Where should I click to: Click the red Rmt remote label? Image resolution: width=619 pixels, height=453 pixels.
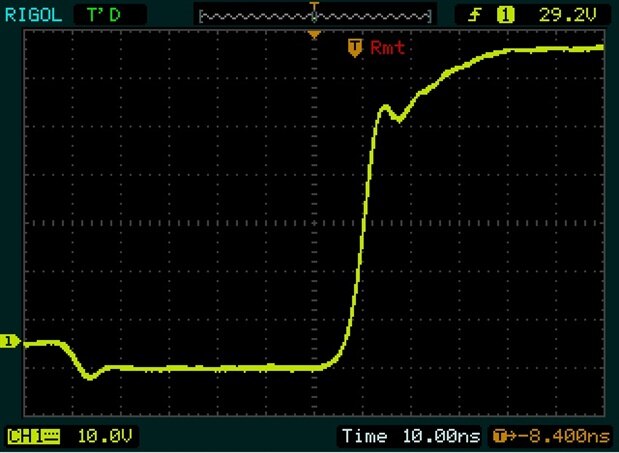(x=388, y=48)
